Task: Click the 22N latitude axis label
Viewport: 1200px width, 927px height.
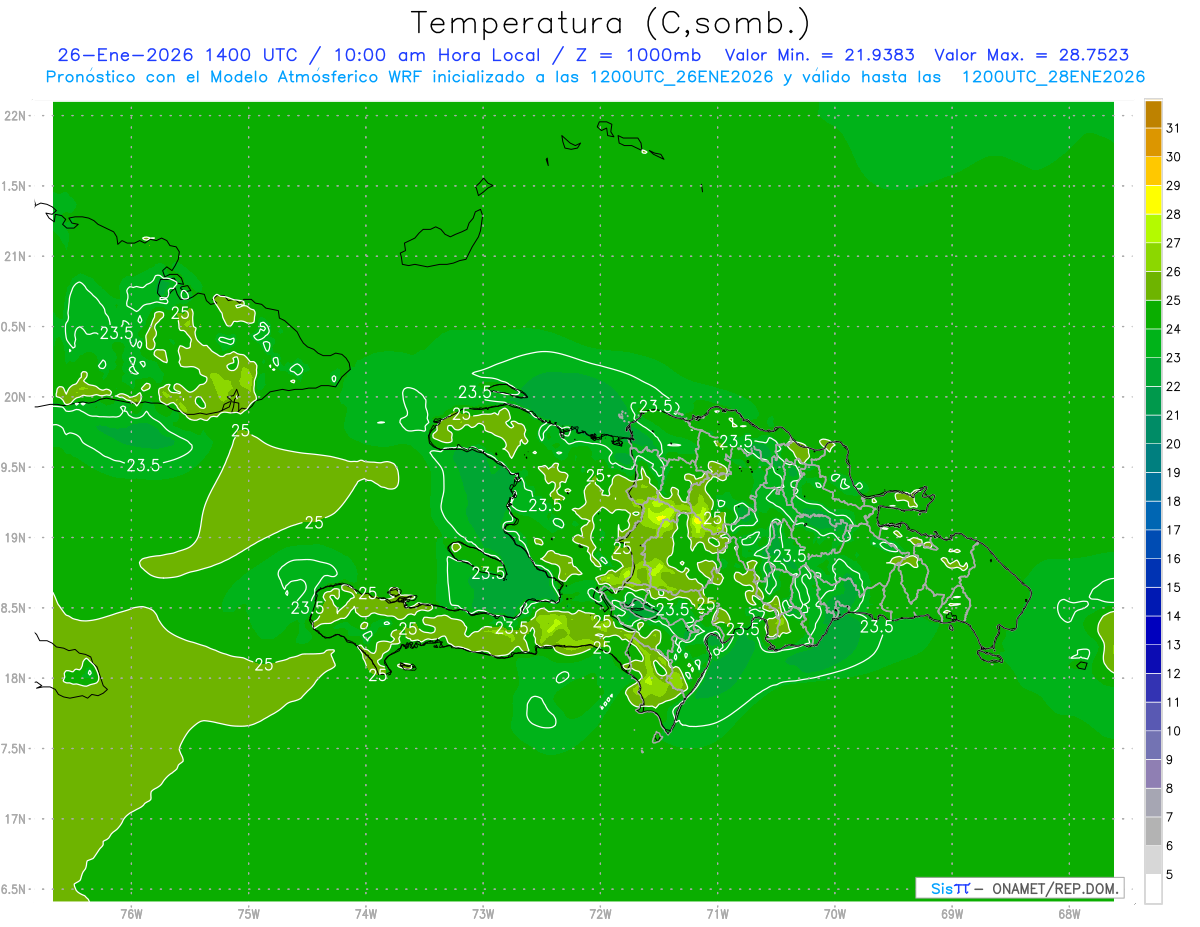Action: [x=17, y=116]
